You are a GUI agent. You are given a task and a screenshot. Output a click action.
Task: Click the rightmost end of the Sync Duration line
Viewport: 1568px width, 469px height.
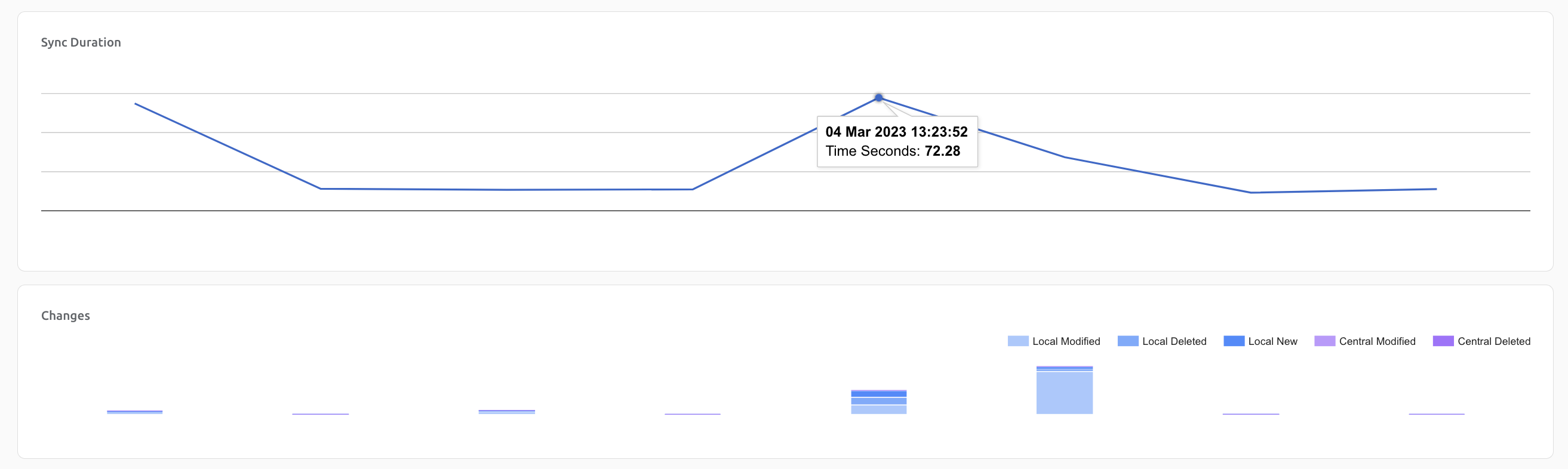[1436, 189]
